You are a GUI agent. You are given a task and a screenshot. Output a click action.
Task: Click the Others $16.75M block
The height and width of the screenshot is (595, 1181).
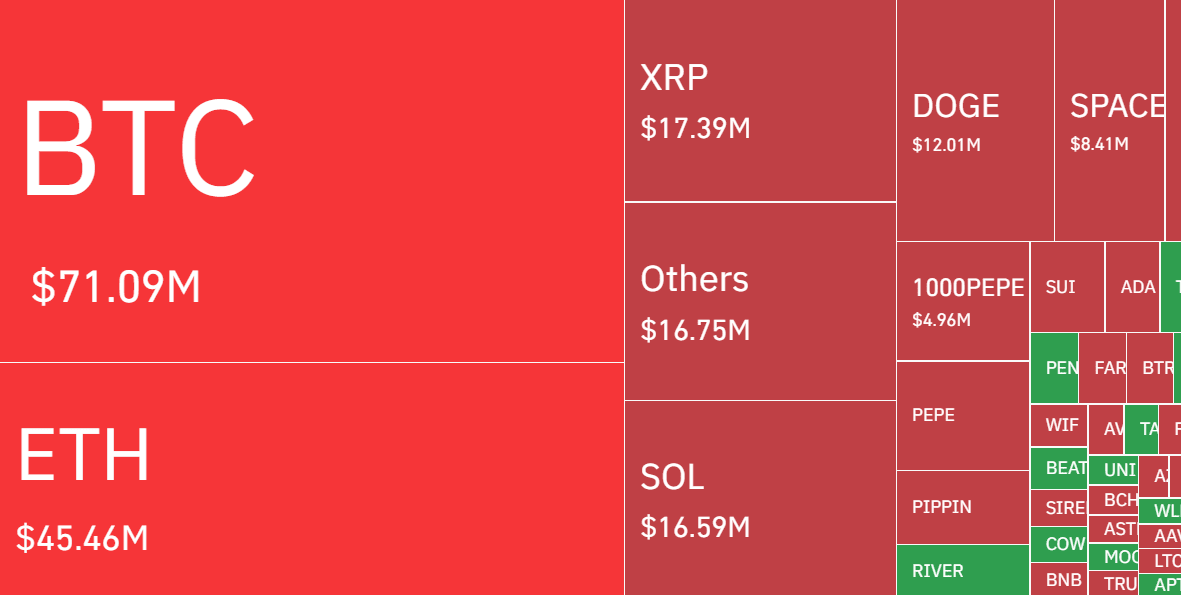click(x=760, y=301)
